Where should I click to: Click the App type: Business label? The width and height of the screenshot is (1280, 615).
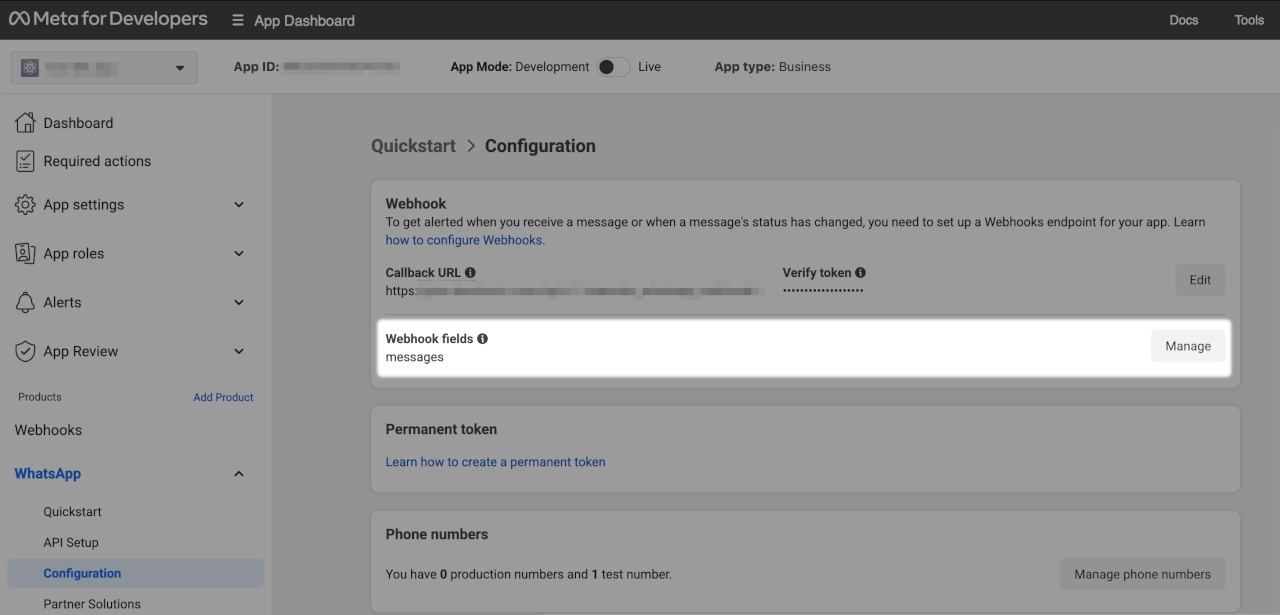click(772, 67)
